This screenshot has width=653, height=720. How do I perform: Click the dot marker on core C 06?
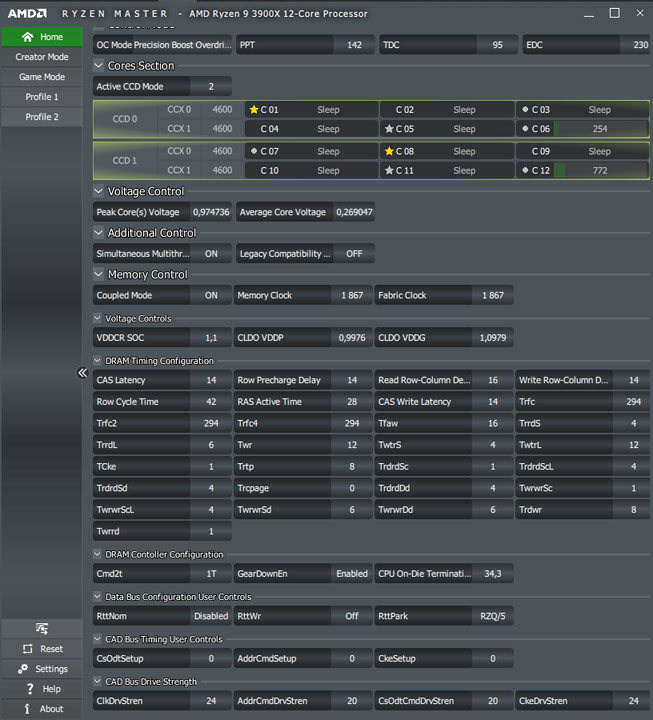coord(525,129)
